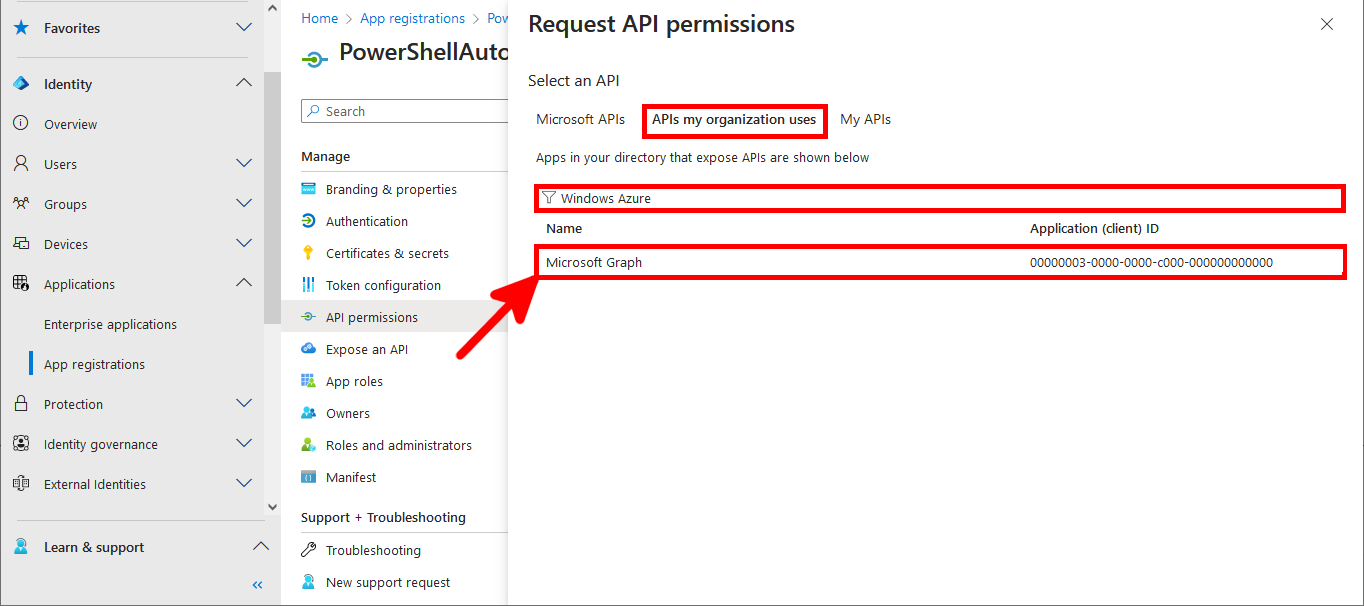Expand the Groups section
The width and height of the screenshot is (1364, 606).
point(243,204)
